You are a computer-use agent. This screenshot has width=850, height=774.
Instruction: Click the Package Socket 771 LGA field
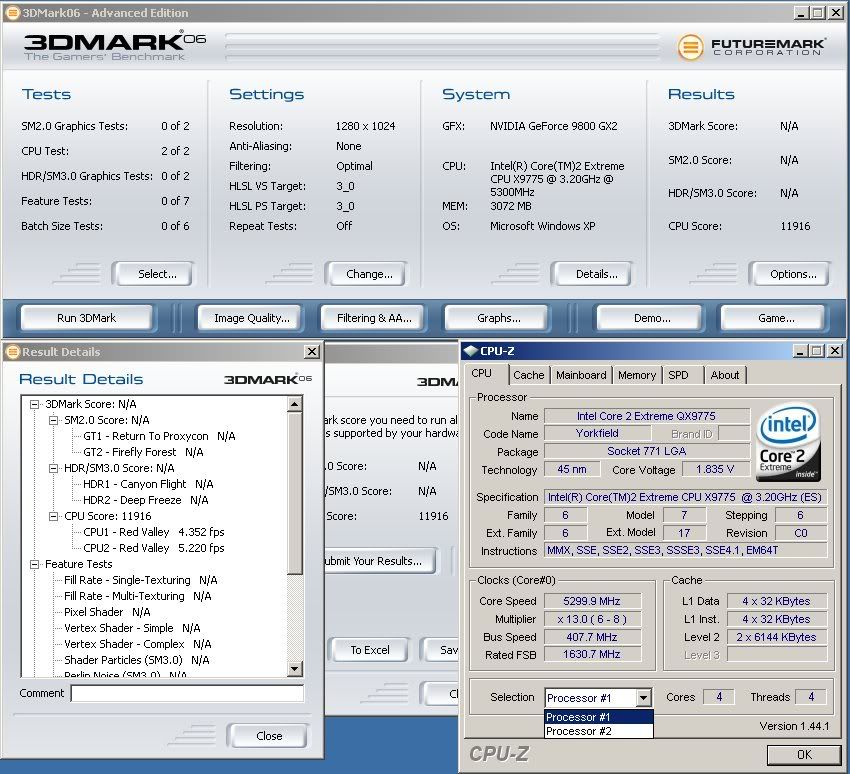[647, 451]
